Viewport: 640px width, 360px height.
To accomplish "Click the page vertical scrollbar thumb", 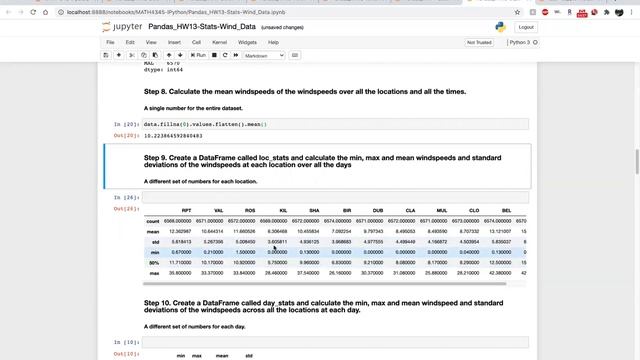I will tap(637, 162).
